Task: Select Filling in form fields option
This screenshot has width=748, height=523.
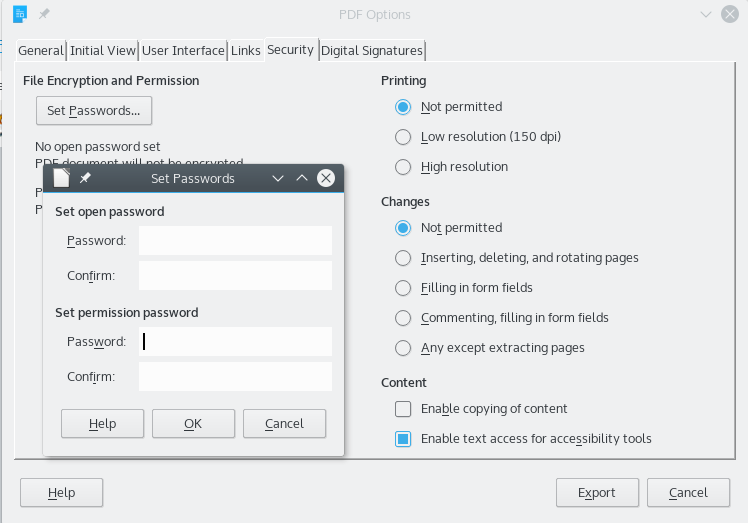Action: click(x=403, y=288)
